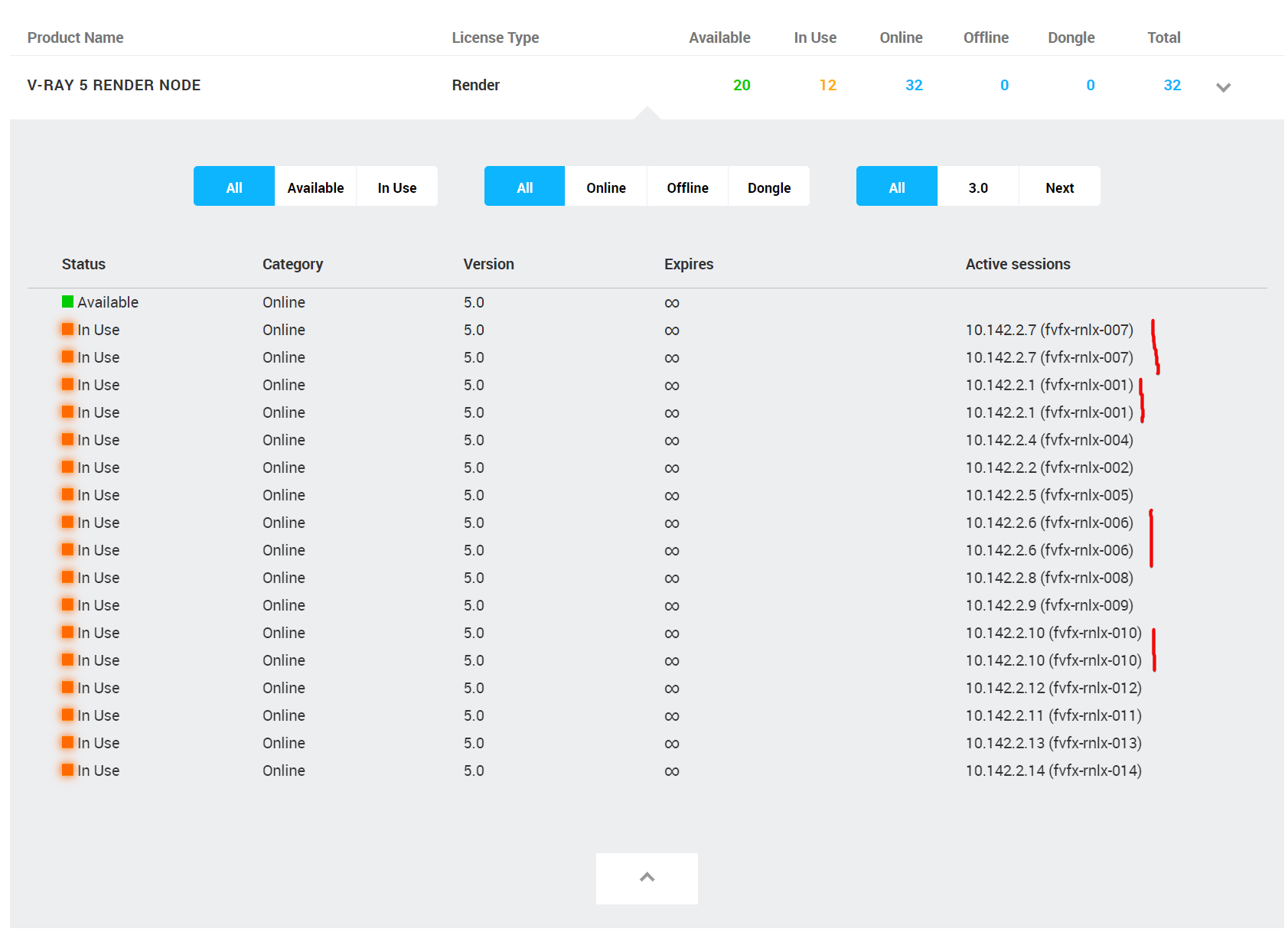Click session 10.142.2.14 (fvfx-rnlx-014)
This screenshot has height=935, width=1288.
point(1054,770)
